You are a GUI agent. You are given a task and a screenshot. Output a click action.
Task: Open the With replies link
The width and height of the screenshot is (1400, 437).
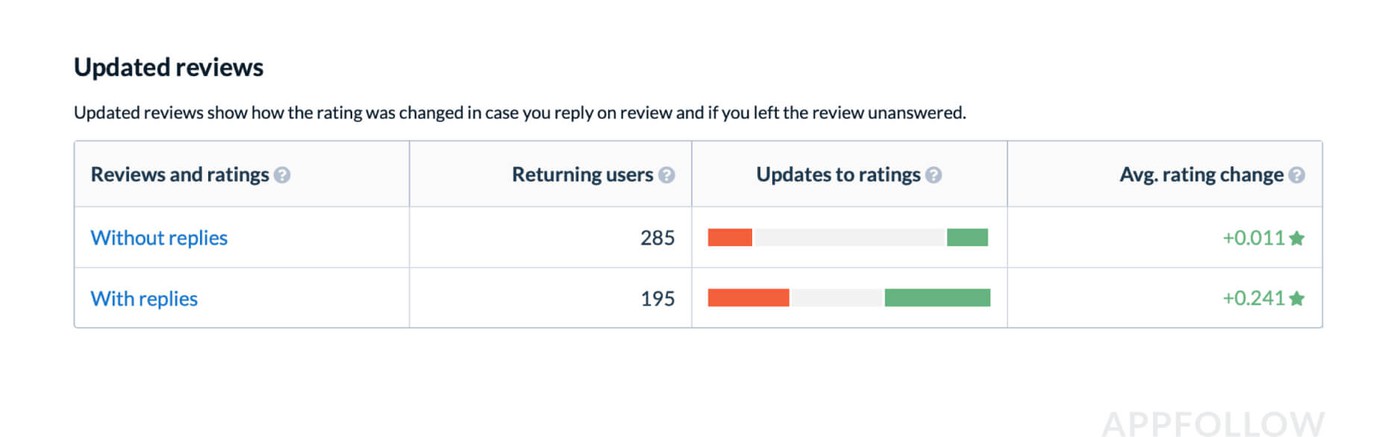[x=144, y=298]
